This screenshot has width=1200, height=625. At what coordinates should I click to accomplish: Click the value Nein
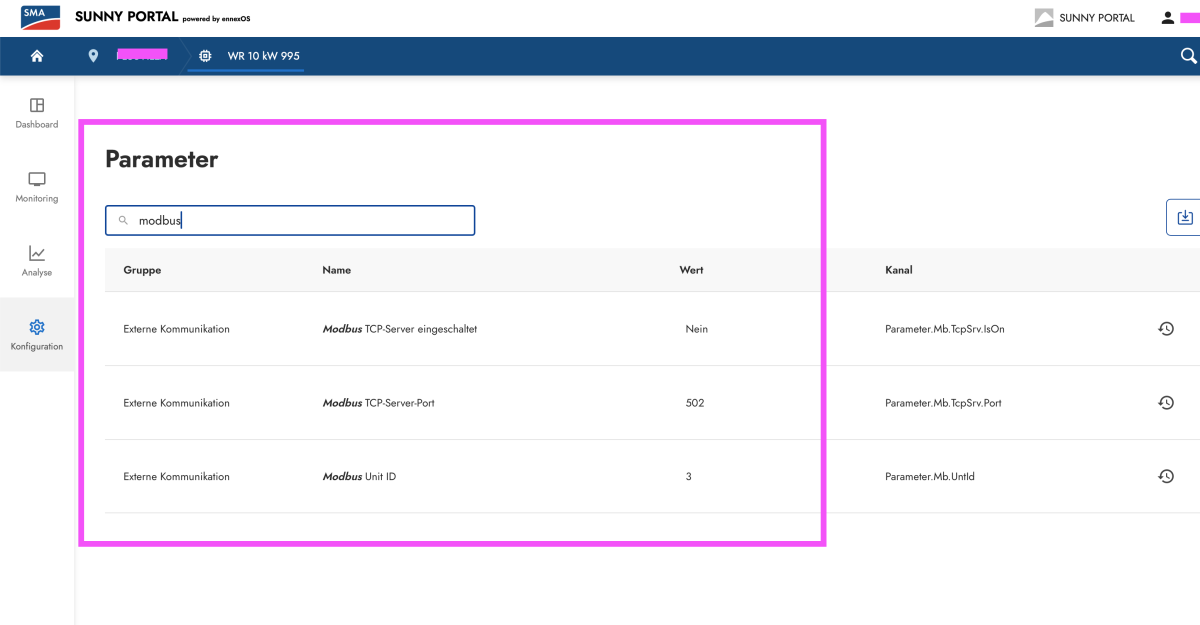click(x=697, y=329)
